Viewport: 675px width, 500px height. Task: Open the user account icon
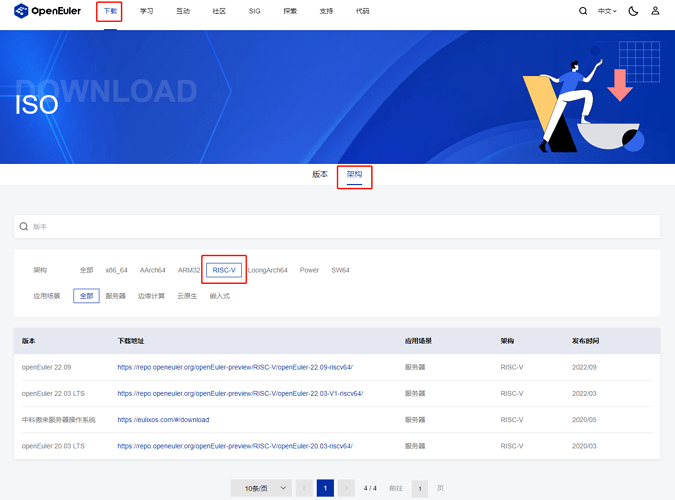coord(655,11)
